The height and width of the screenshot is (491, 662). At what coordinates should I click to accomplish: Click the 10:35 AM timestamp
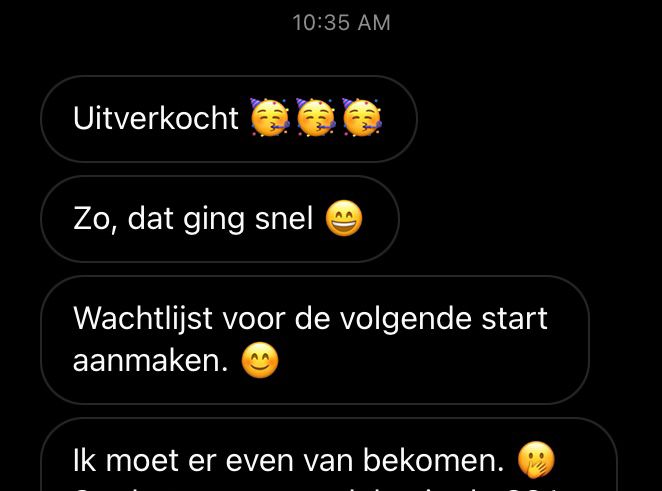click(341, 23)
